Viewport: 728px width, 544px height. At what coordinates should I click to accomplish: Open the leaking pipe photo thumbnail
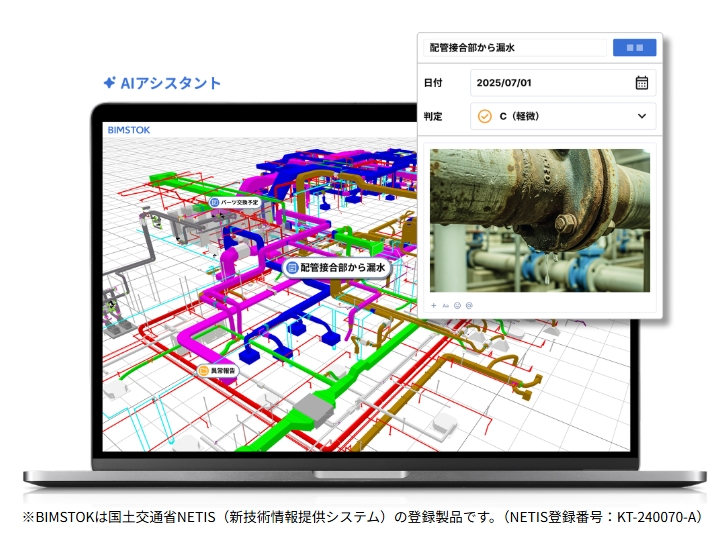[540, 220]
